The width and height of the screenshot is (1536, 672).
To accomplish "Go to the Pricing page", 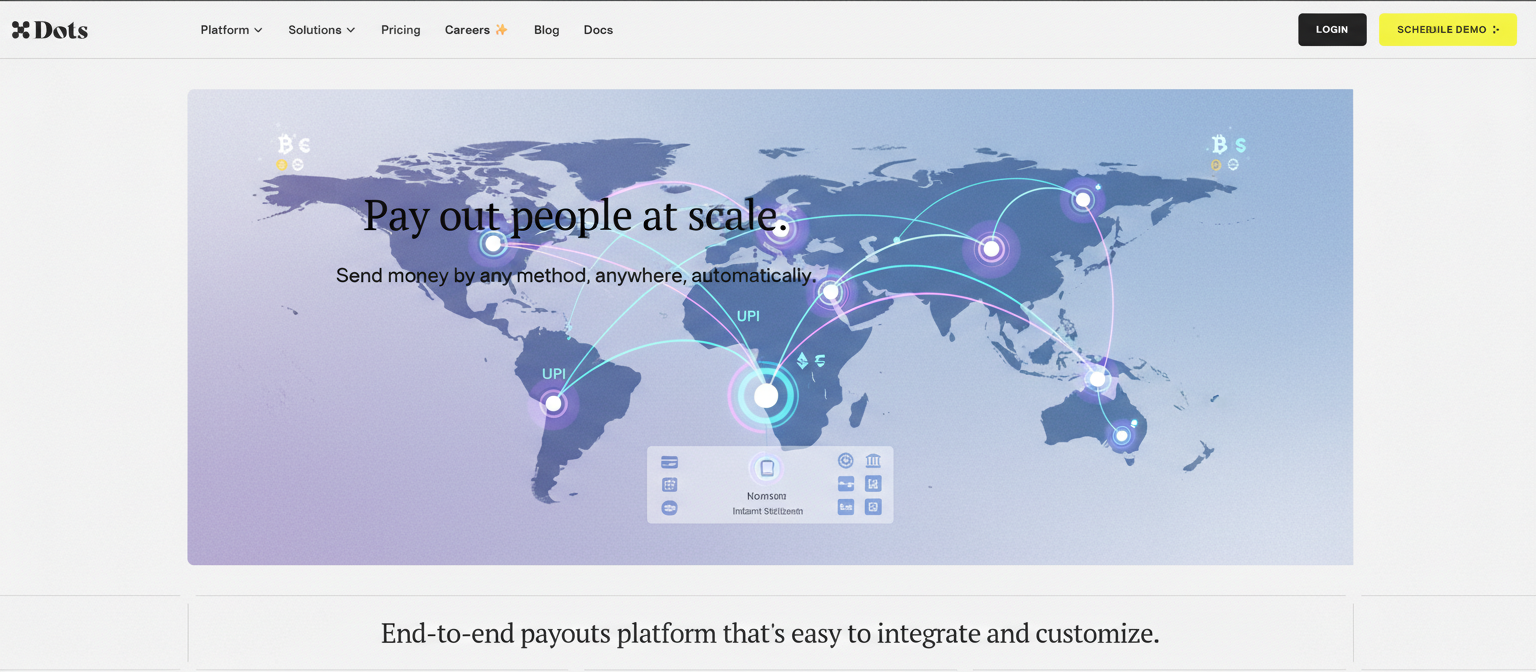I will coord(400,30).
